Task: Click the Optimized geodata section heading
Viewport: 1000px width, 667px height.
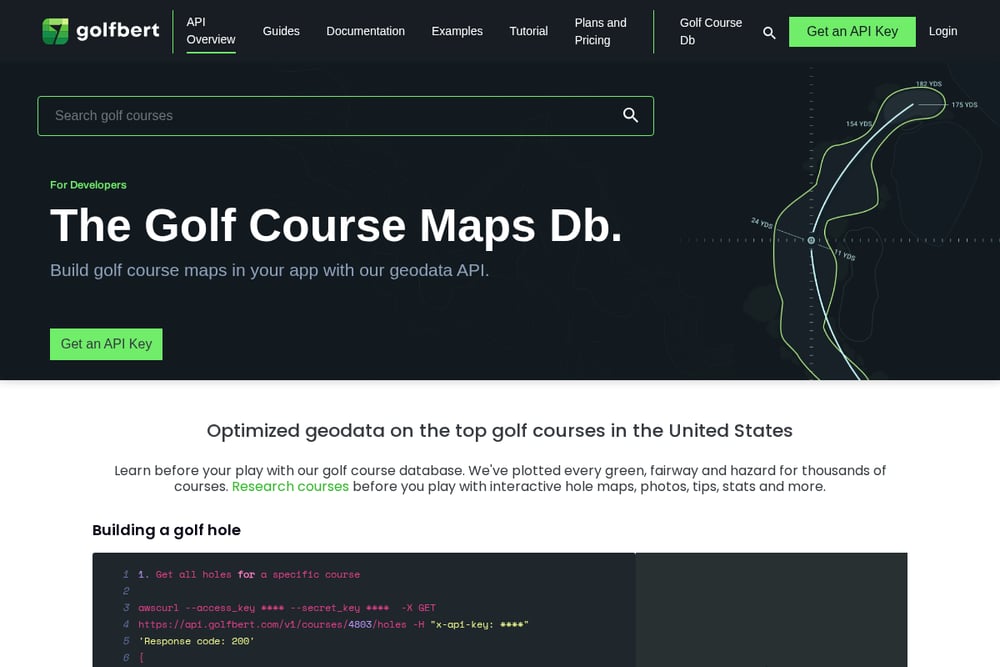Action: (499, 430)
